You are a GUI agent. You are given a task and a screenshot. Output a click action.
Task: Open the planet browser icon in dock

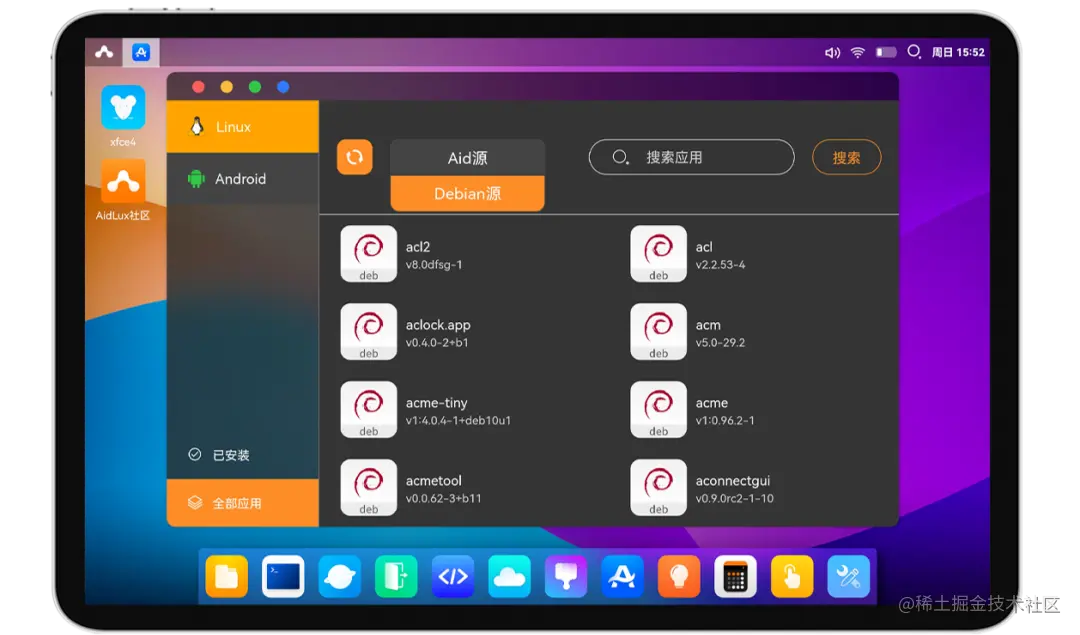340,576
